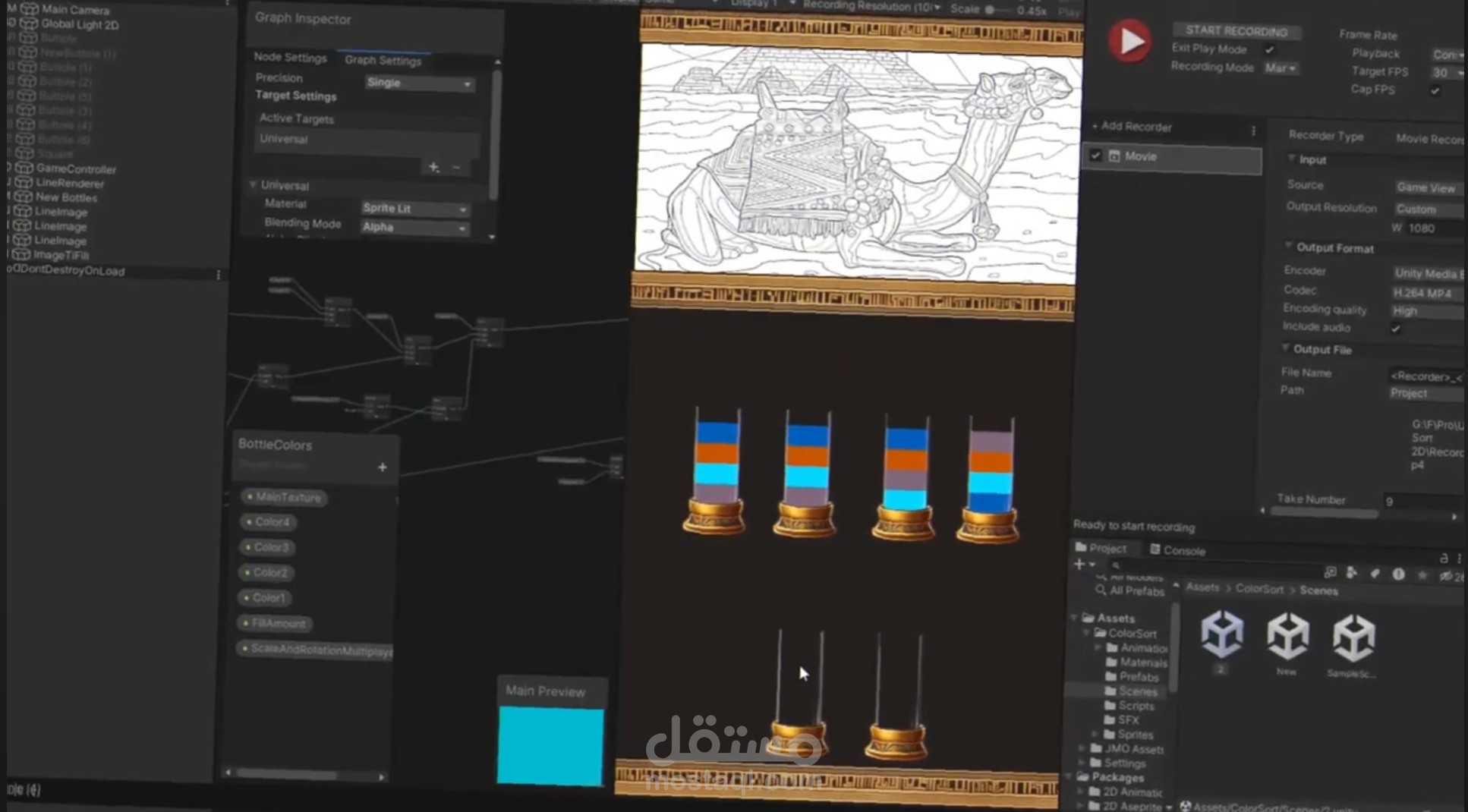The width and height of the screenshot is (1468, 812).
Task: Open the Target FPS dropdown
Action: click(x=1448, y=73)
